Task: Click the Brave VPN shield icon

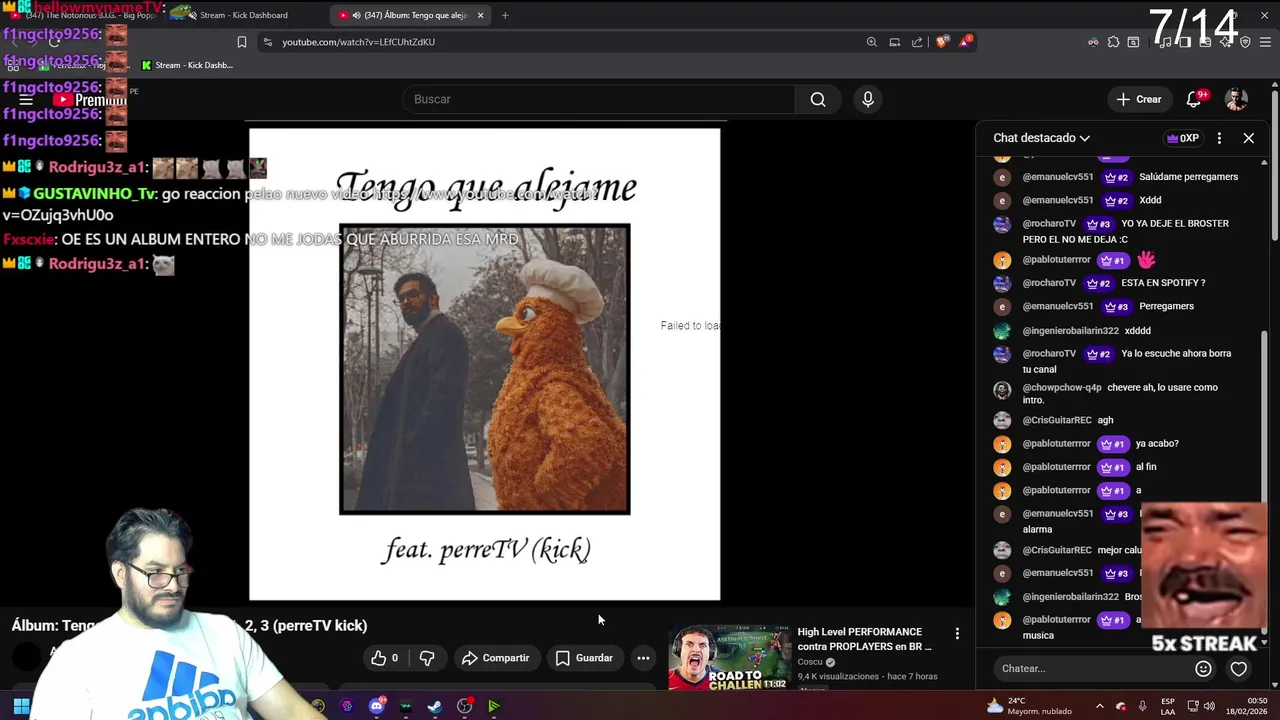Action: (x=1245, y=42)
